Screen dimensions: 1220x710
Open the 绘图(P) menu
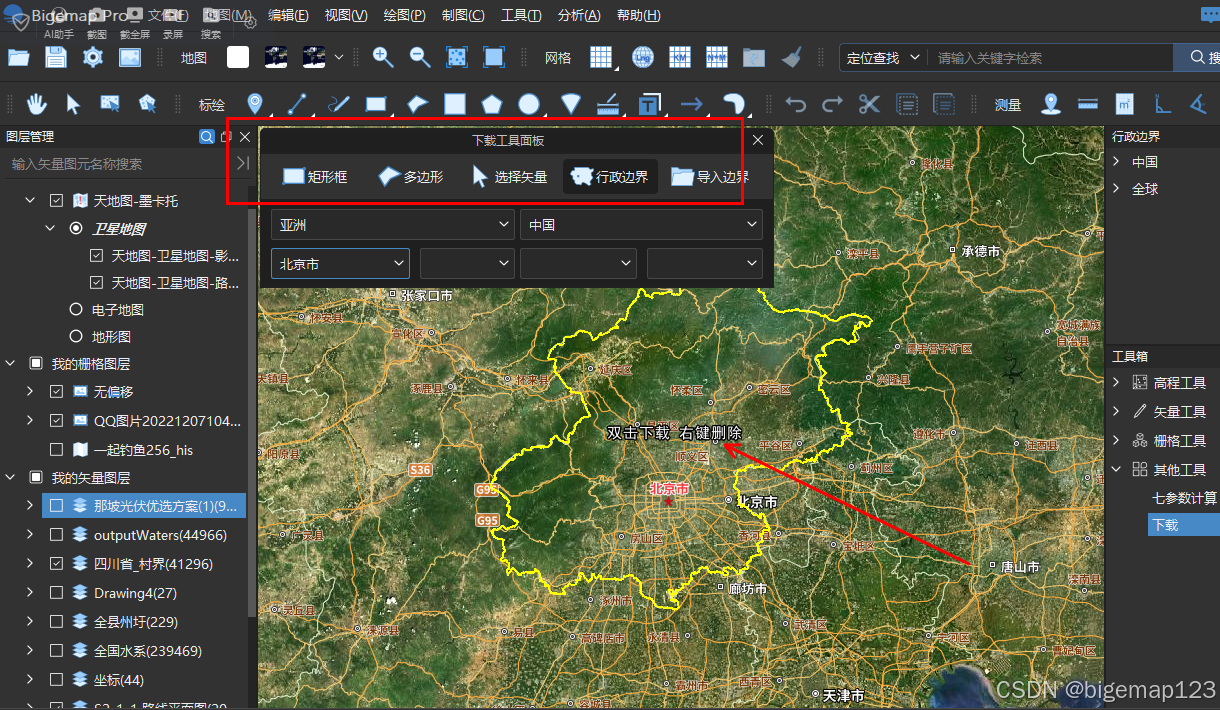(x=404, y=16)
